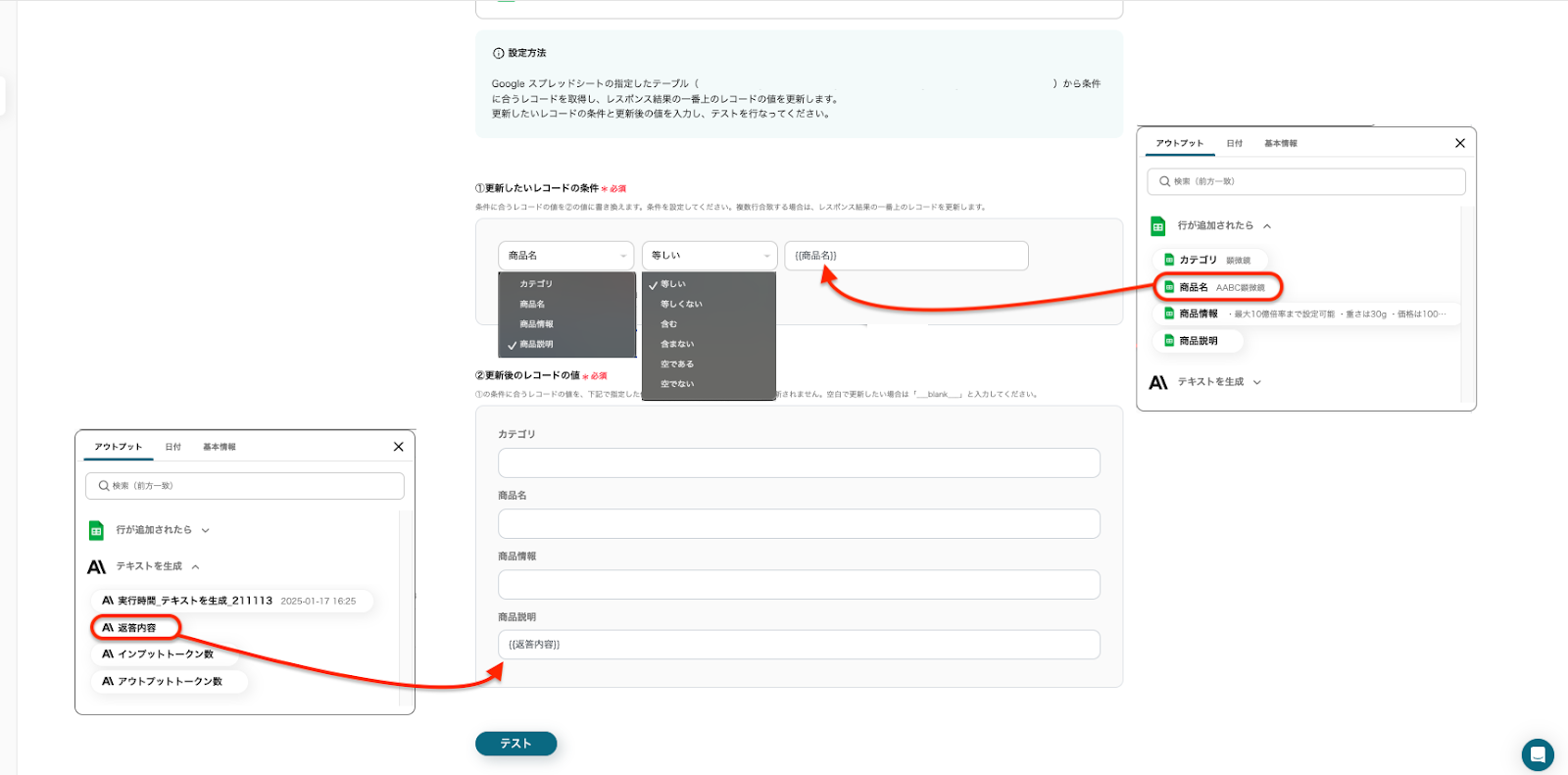Select the 商品名 AABC顕微鏡 output chip
Image resolution: width=1568 pixels, height=775 pixels.
tap(1218, 287)
